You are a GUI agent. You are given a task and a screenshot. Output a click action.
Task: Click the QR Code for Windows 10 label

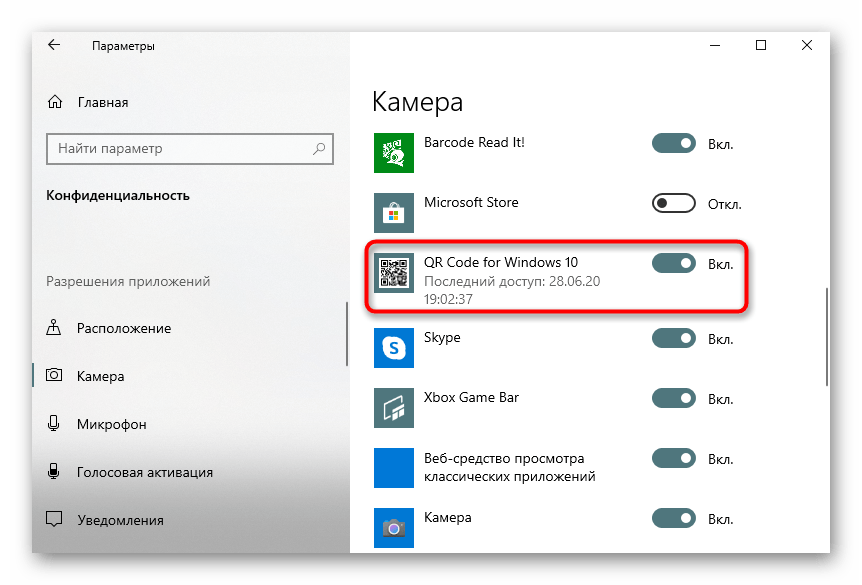point(501,262)
